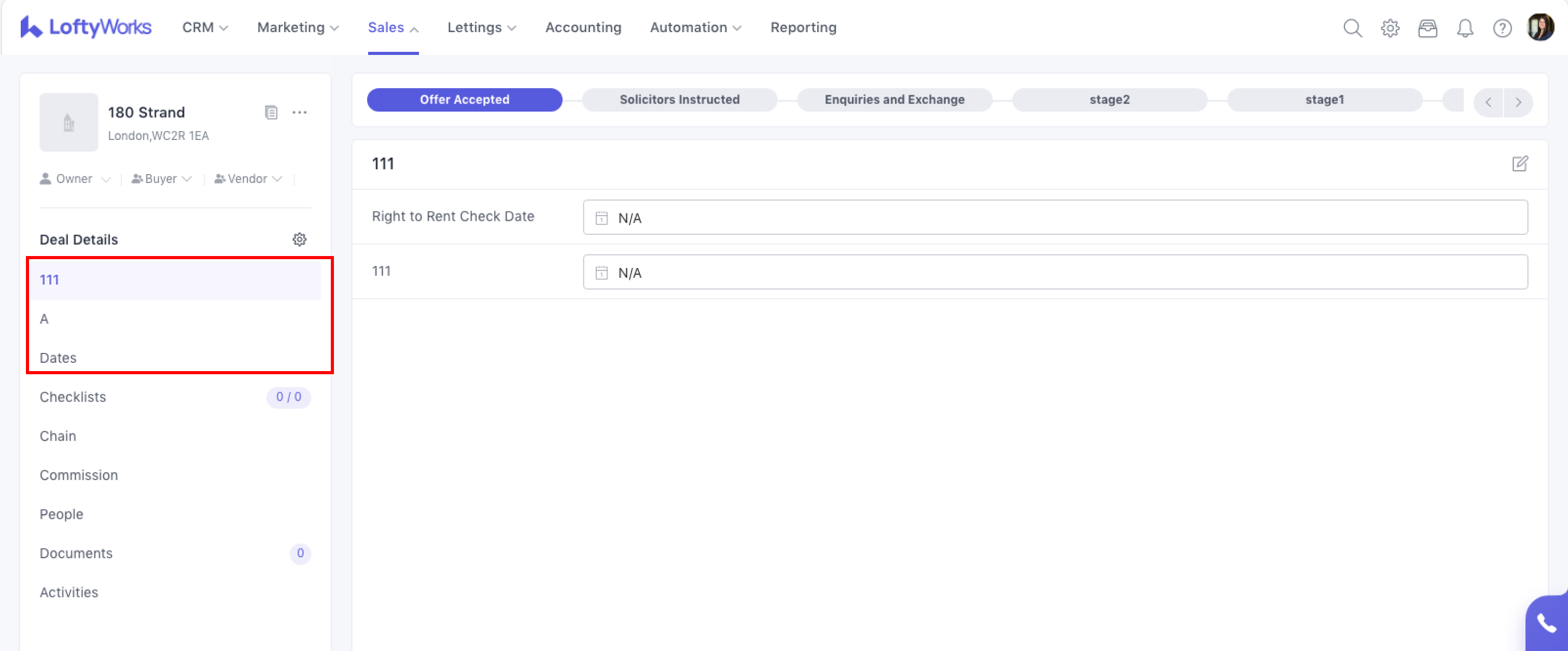Click the help question mark icon
This screenshot has width=1568, height=651.
pos(1502,28)
